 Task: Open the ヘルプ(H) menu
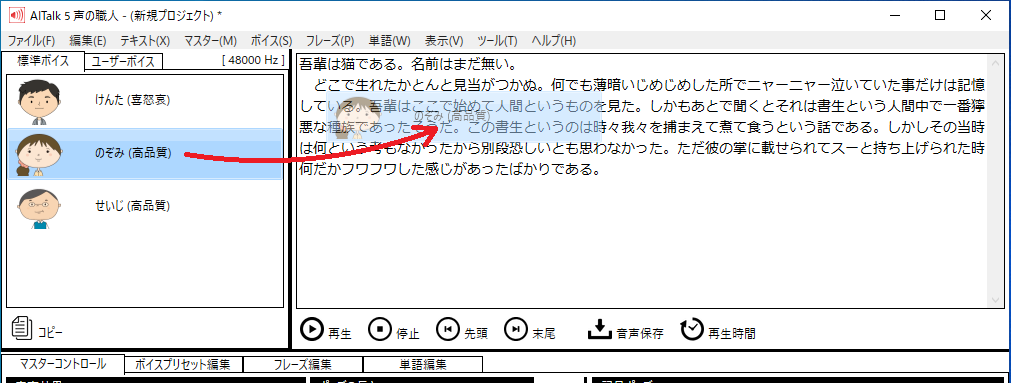point(553,41)
